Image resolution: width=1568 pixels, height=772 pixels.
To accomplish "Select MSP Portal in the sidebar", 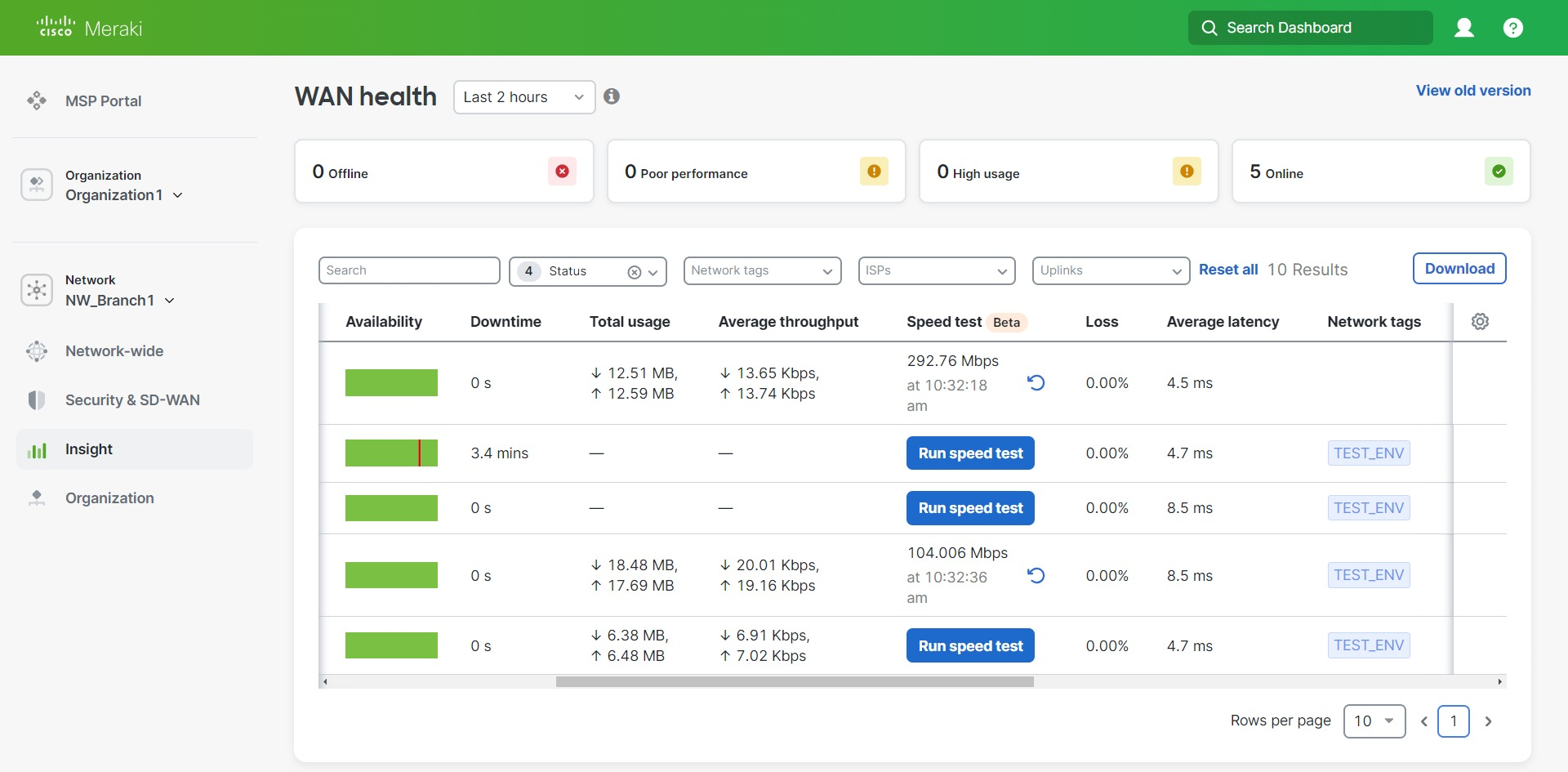I will click(104, 100).
